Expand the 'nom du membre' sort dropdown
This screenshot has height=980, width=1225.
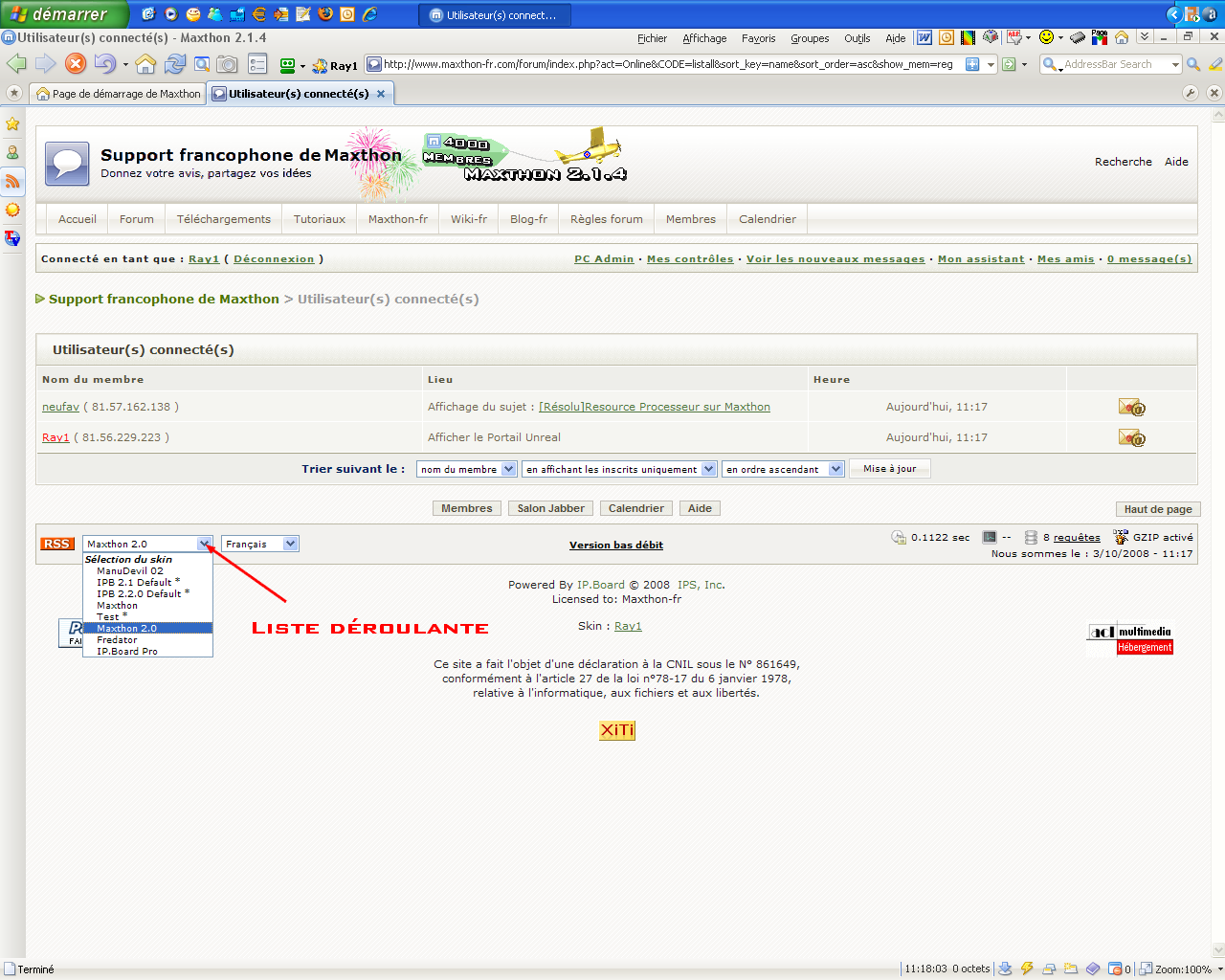click(x=509, y=469)
